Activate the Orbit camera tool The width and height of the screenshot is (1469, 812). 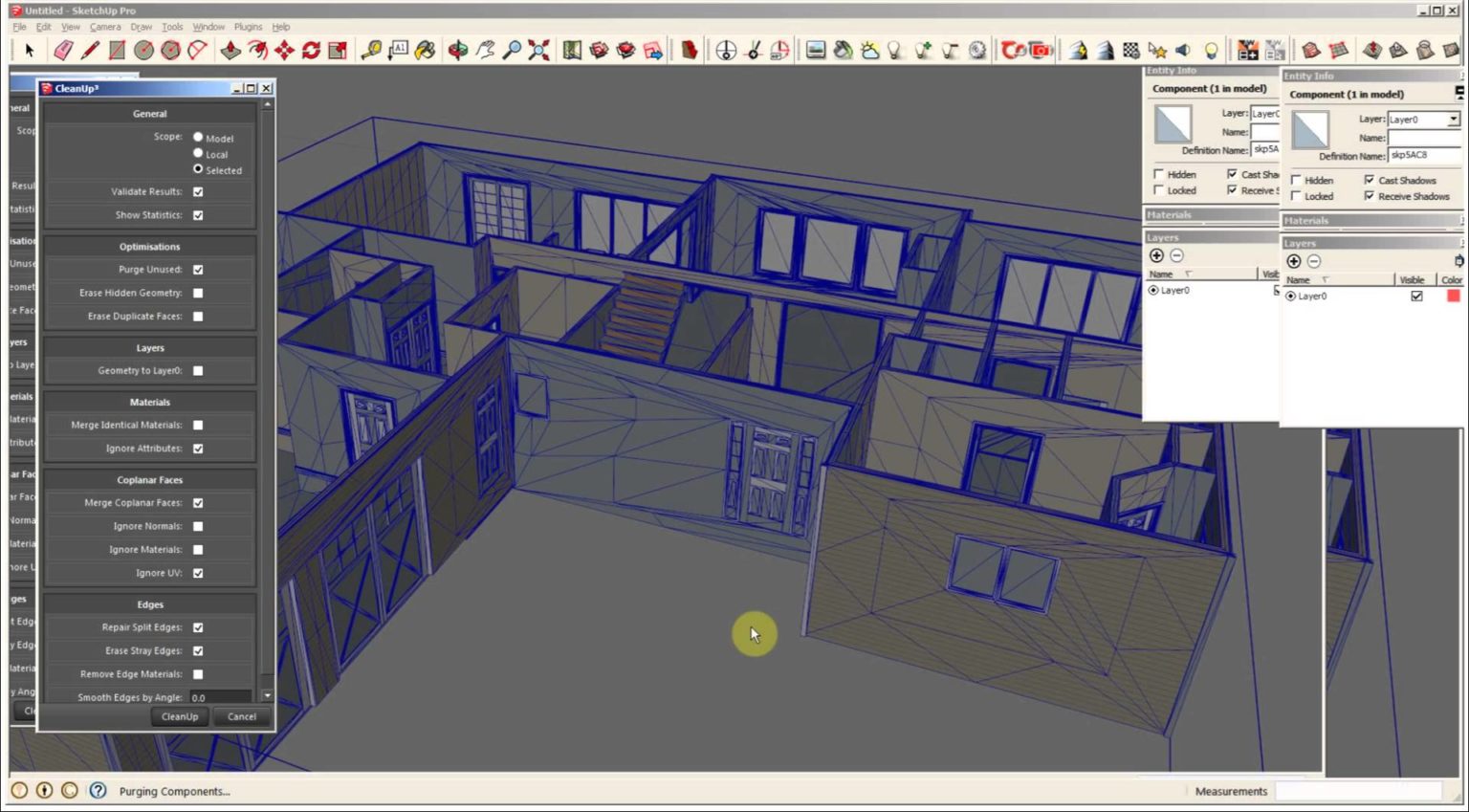tap(458, 50)
